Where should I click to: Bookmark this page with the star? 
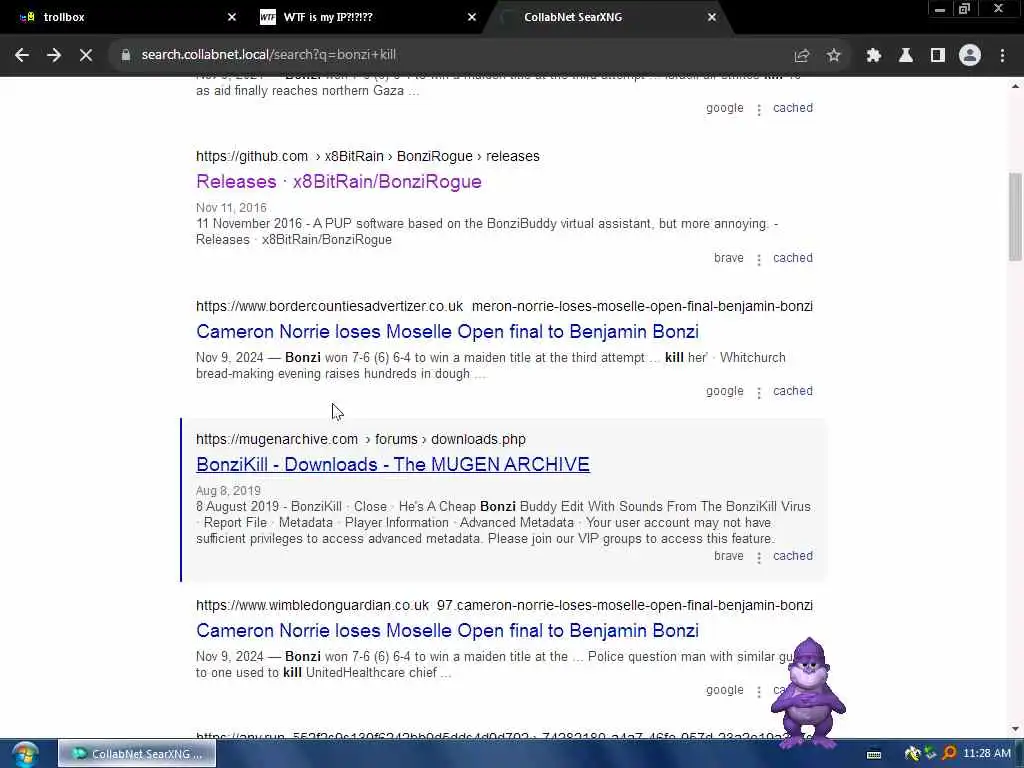tap(833, 56)
